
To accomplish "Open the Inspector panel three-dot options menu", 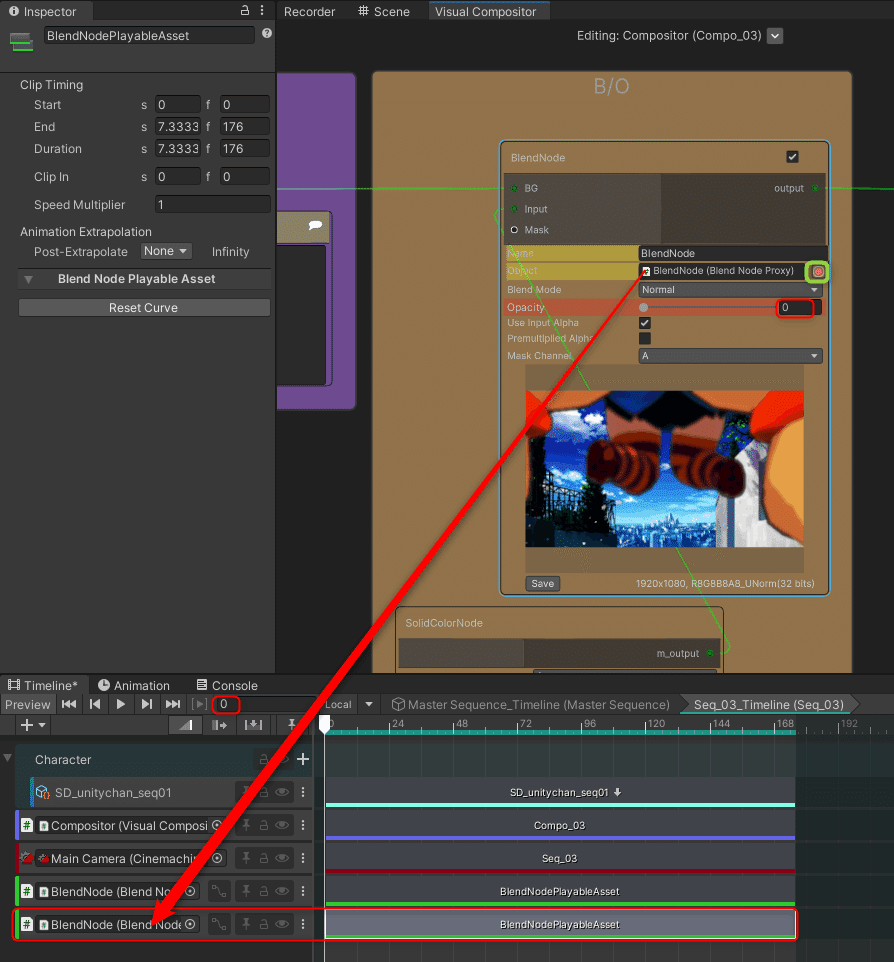I will tap(262, 10).
